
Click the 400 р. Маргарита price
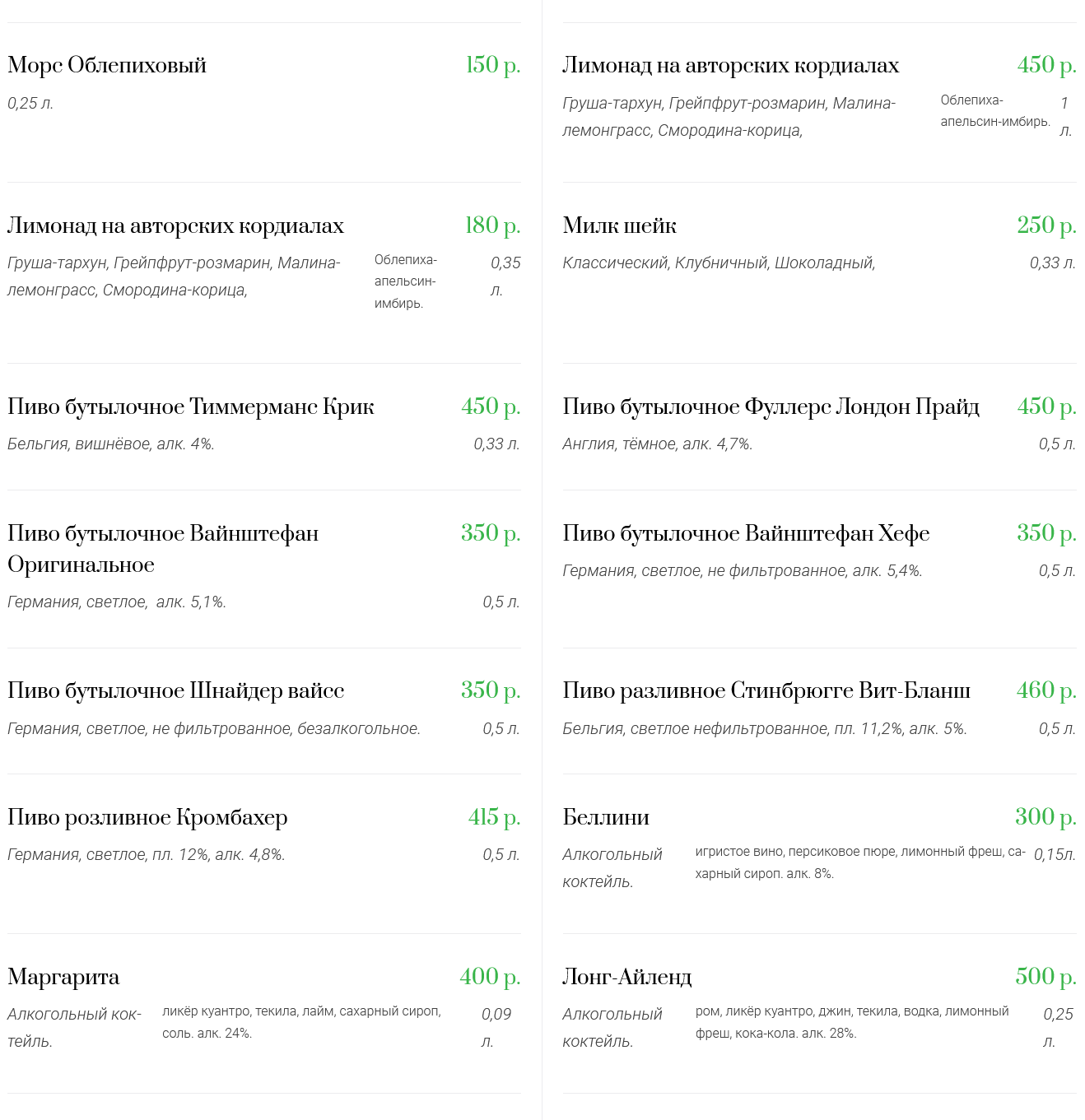(x=490, y=977)
